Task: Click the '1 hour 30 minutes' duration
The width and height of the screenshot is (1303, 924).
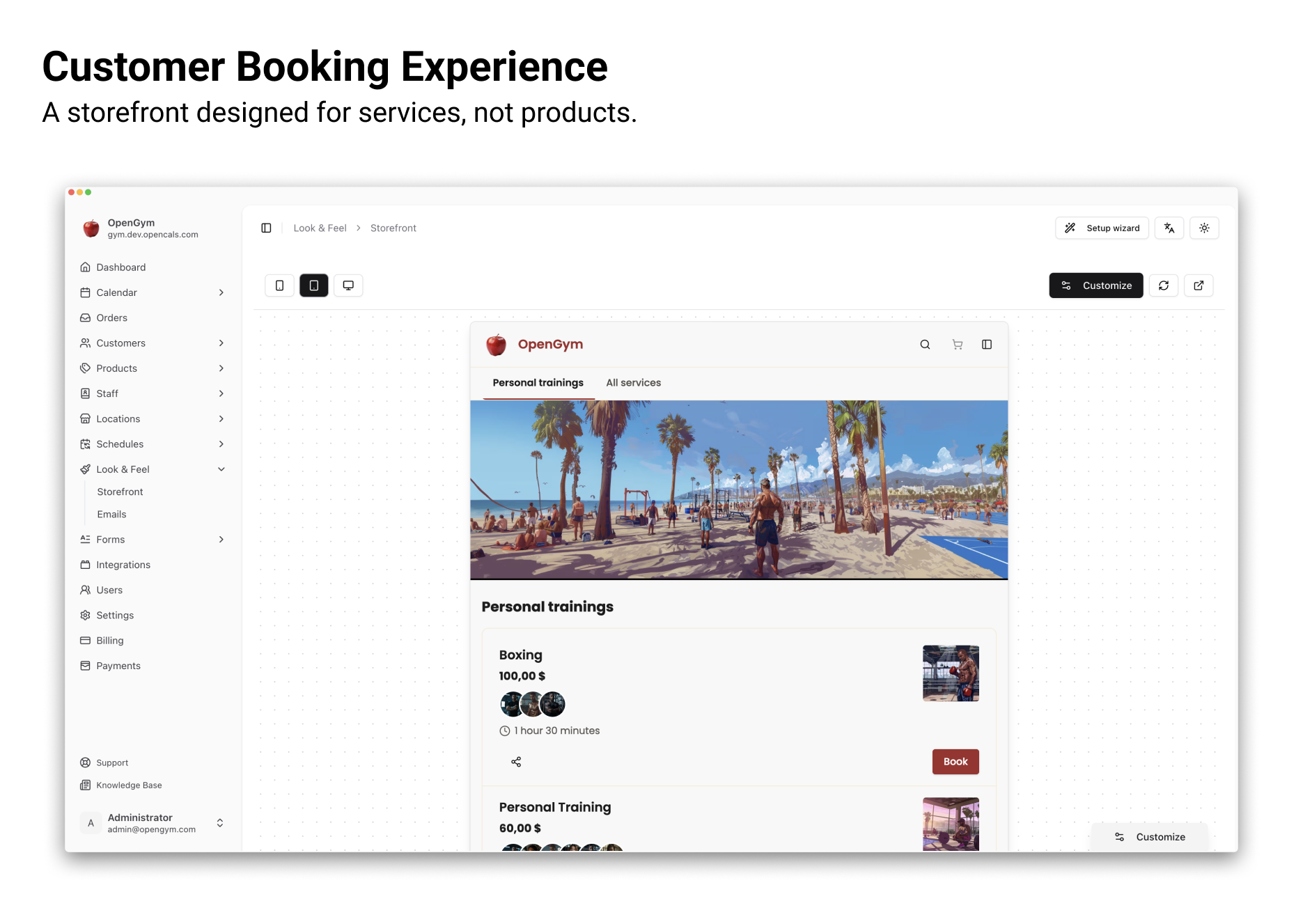Action: point(556,731)
